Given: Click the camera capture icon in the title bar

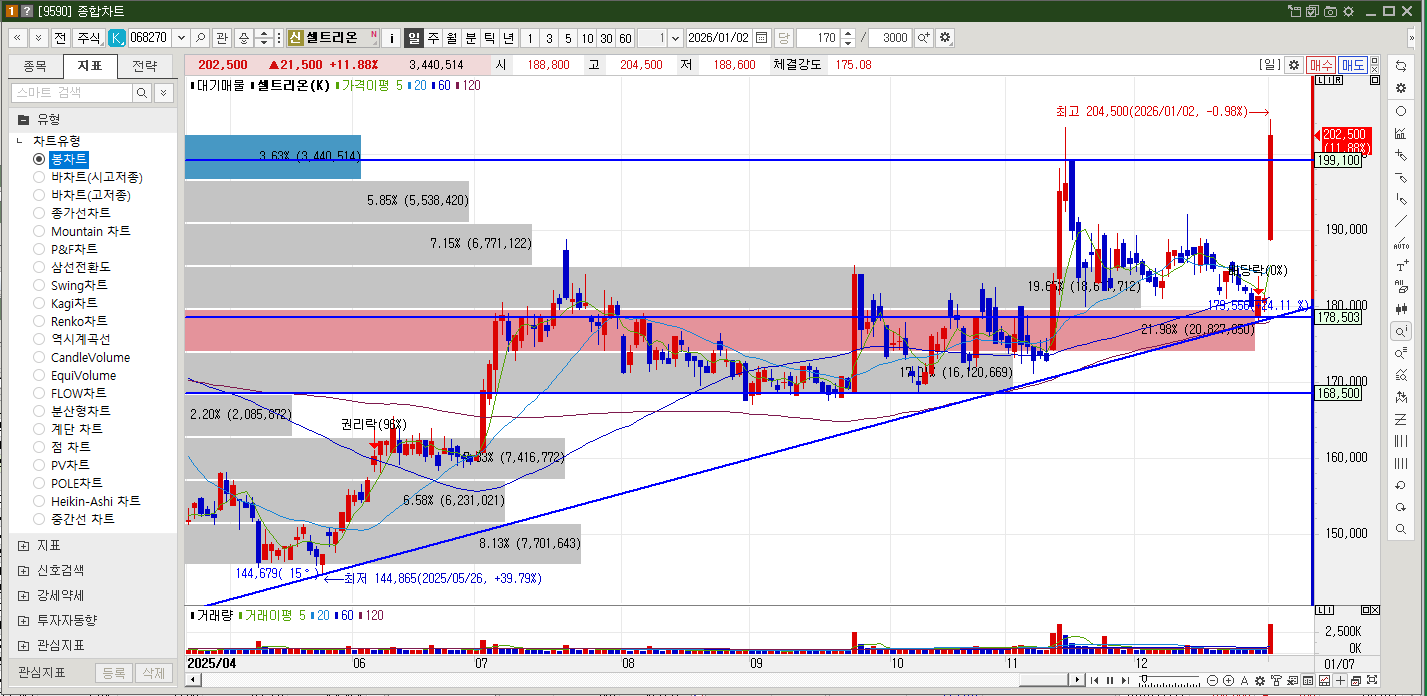Looking at the screenshot, I should pos(1330,11).
